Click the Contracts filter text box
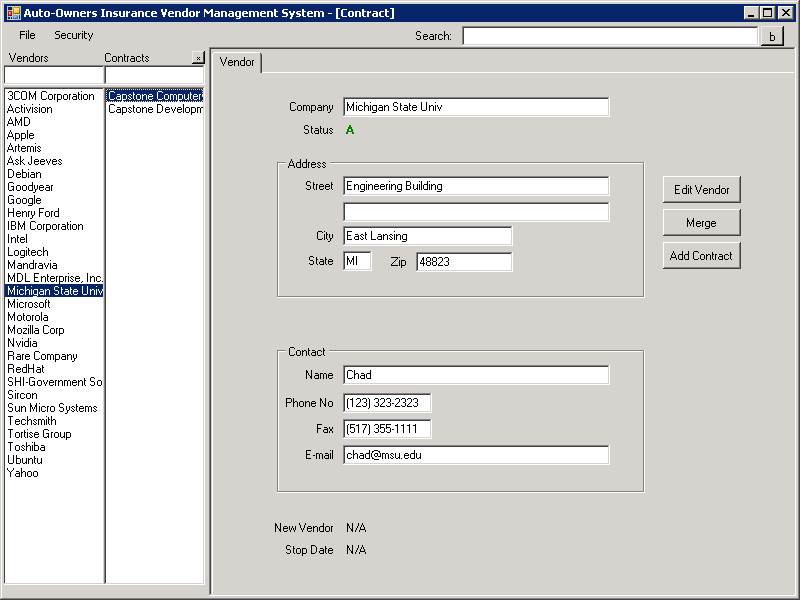This screenshot has width=800, height=600. click(x=155, y=75)
